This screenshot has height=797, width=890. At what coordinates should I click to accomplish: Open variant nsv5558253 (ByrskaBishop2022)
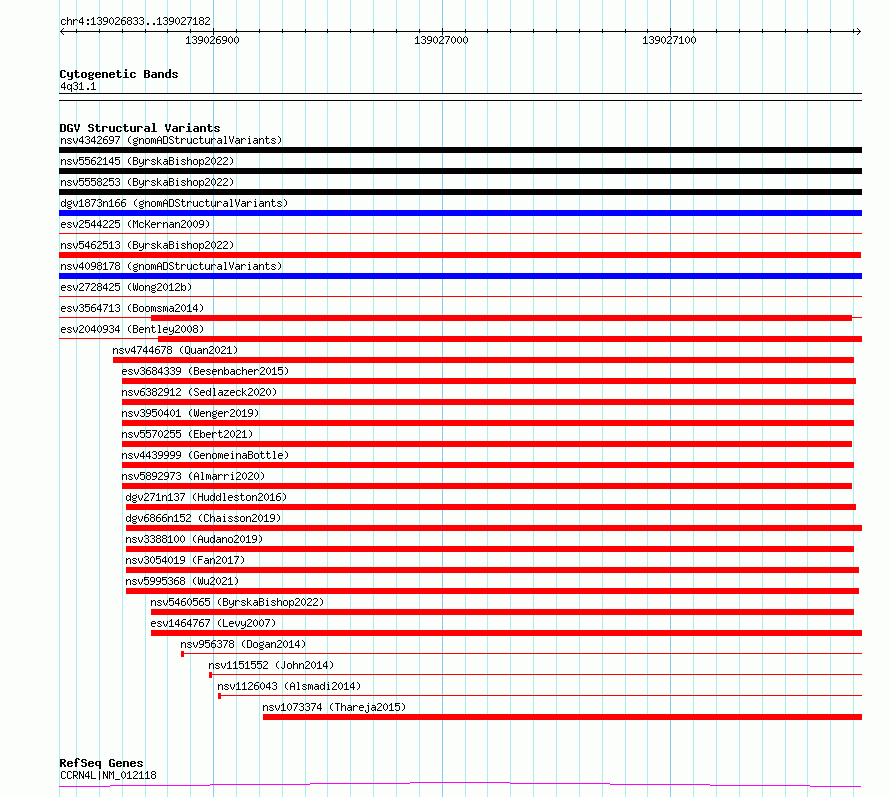tap(147, 182)
